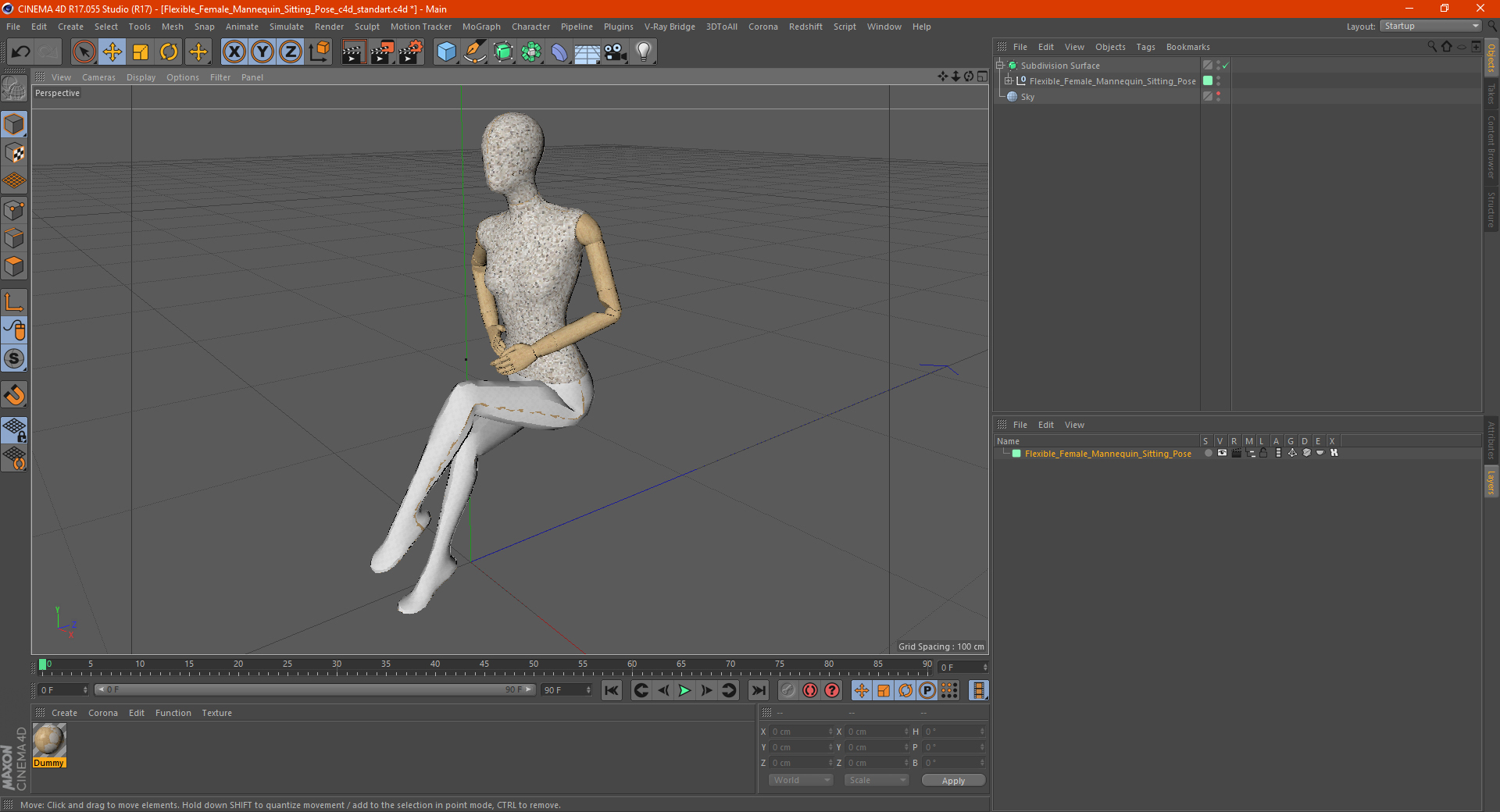Select the Move tool in toolbar
1500x812 pixels.
tap(112, 52)
